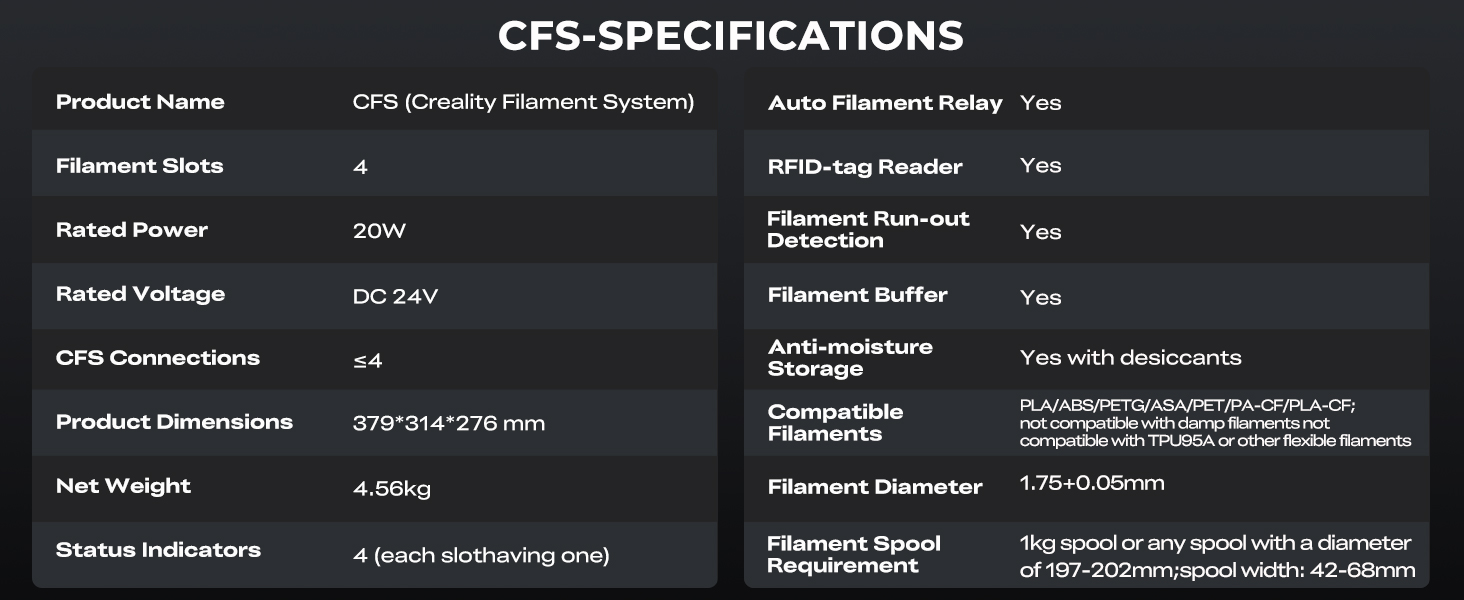
Task: Click the RFID-tag Reader label
Action: (865, 167)
